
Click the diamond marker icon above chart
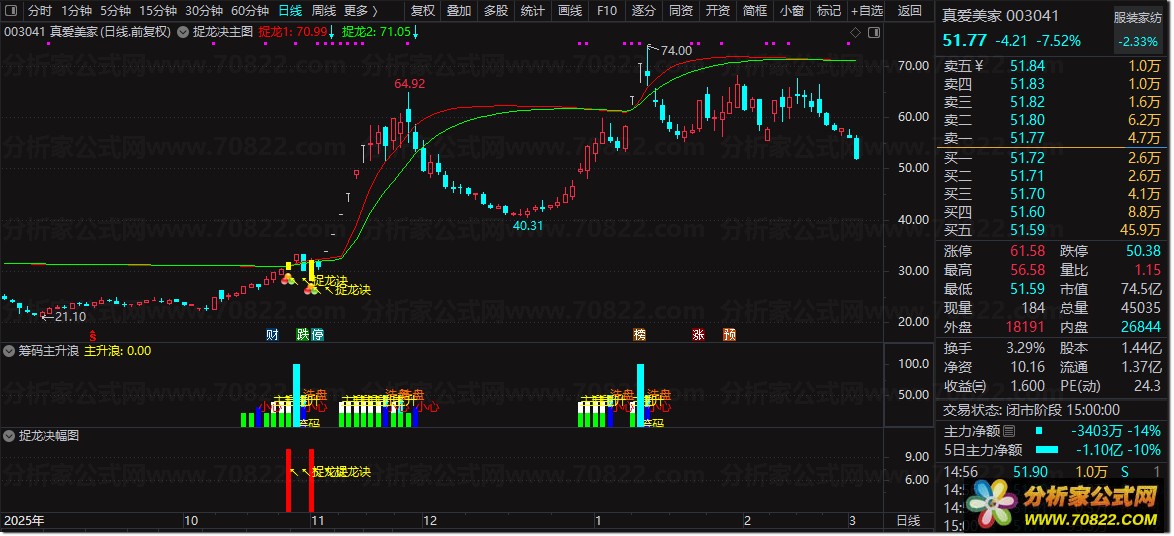coord(856,32)
